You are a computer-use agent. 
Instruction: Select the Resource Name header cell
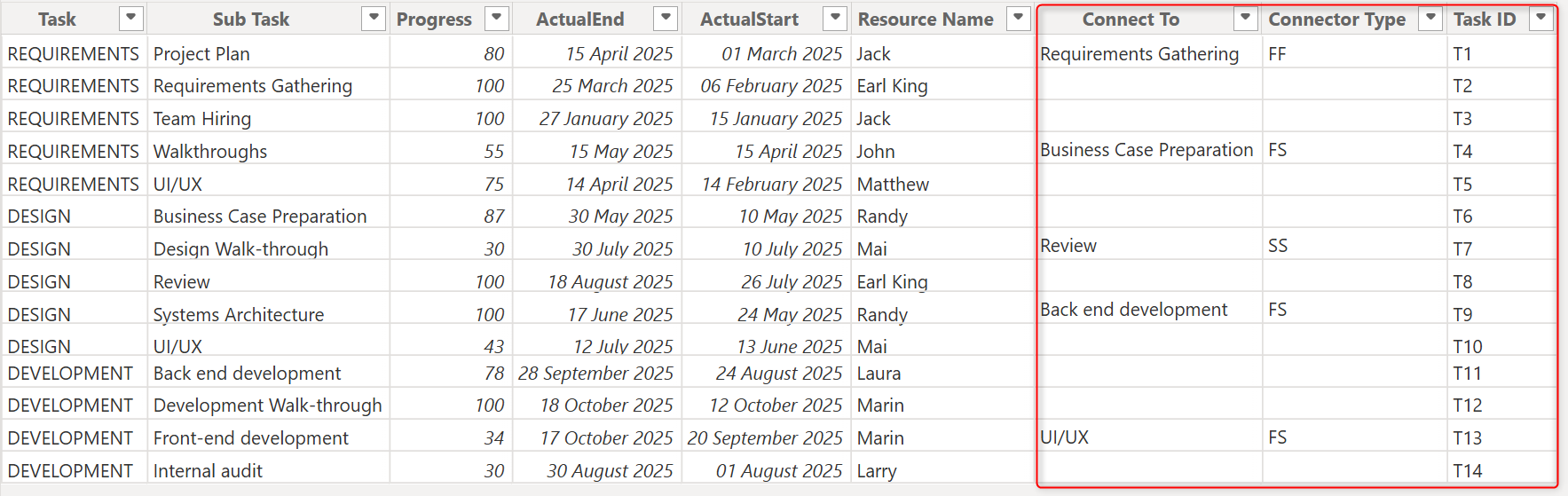pyautogui.click(x=925, y=19)
